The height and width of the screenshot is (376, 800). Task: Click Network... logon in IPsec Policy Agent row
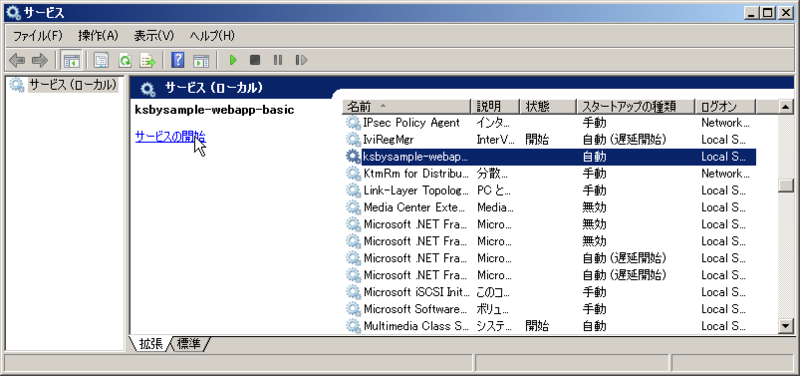[x=726, y=123]
